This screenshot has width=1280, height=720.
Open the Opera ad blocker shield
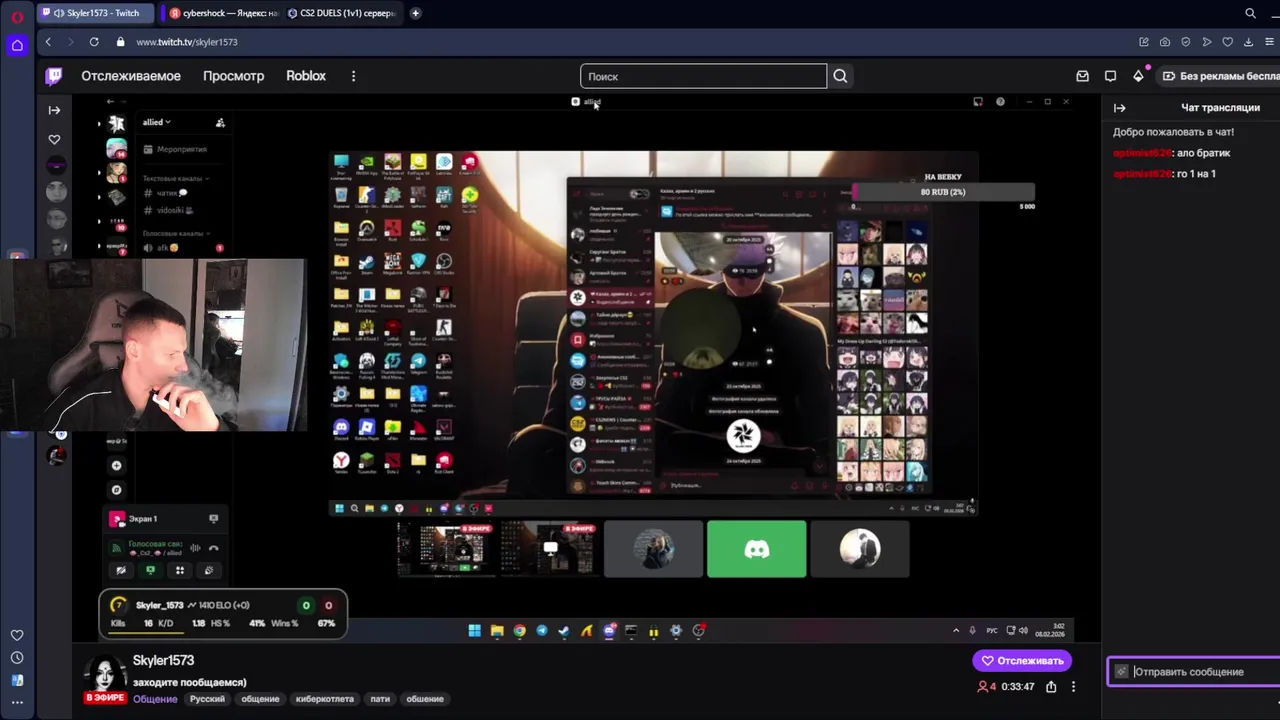pyautogui.click(x=1186, y=42)
